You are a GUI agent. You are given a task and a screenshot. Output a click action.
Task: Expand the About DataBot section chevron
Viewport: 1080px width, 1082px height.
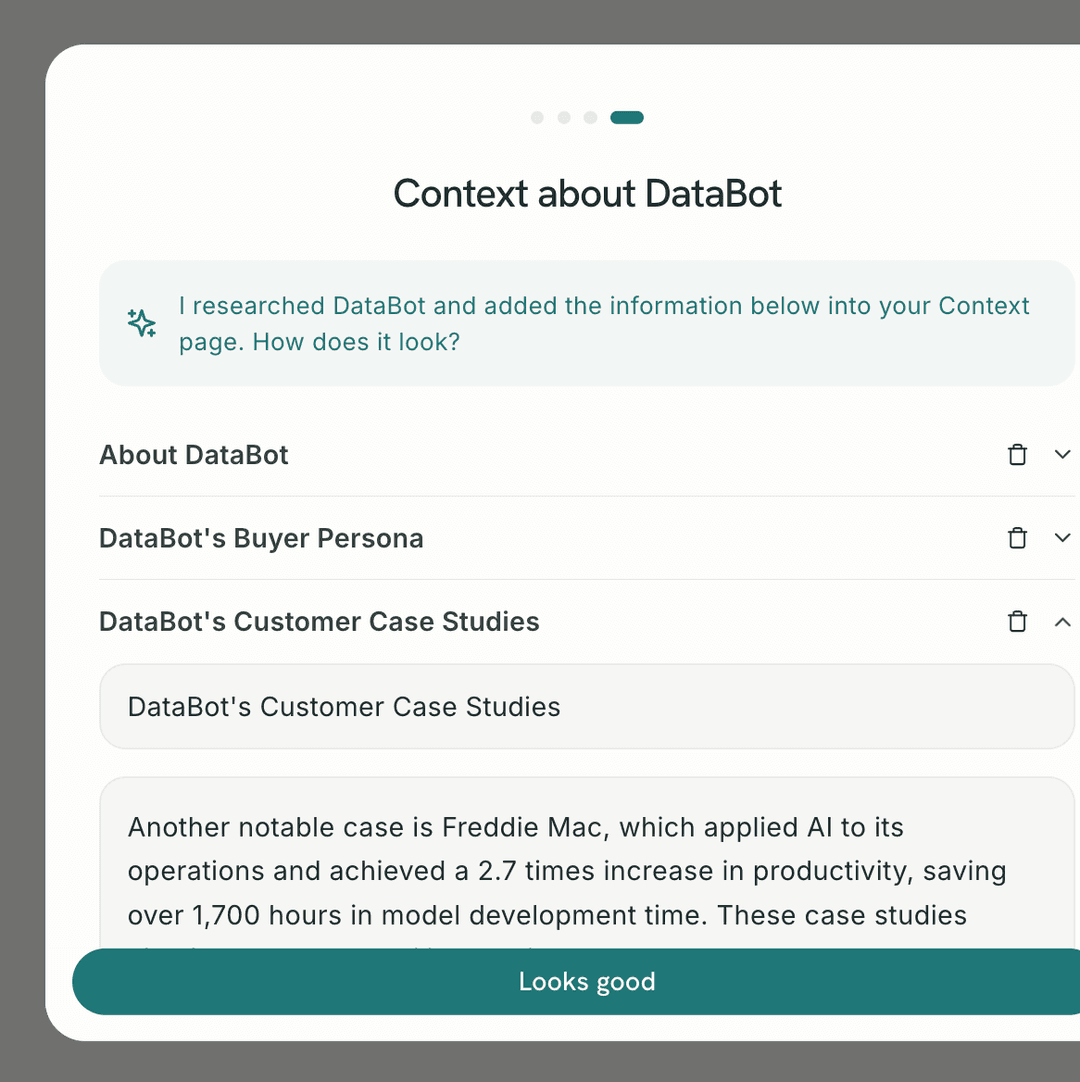[1062, 455]
